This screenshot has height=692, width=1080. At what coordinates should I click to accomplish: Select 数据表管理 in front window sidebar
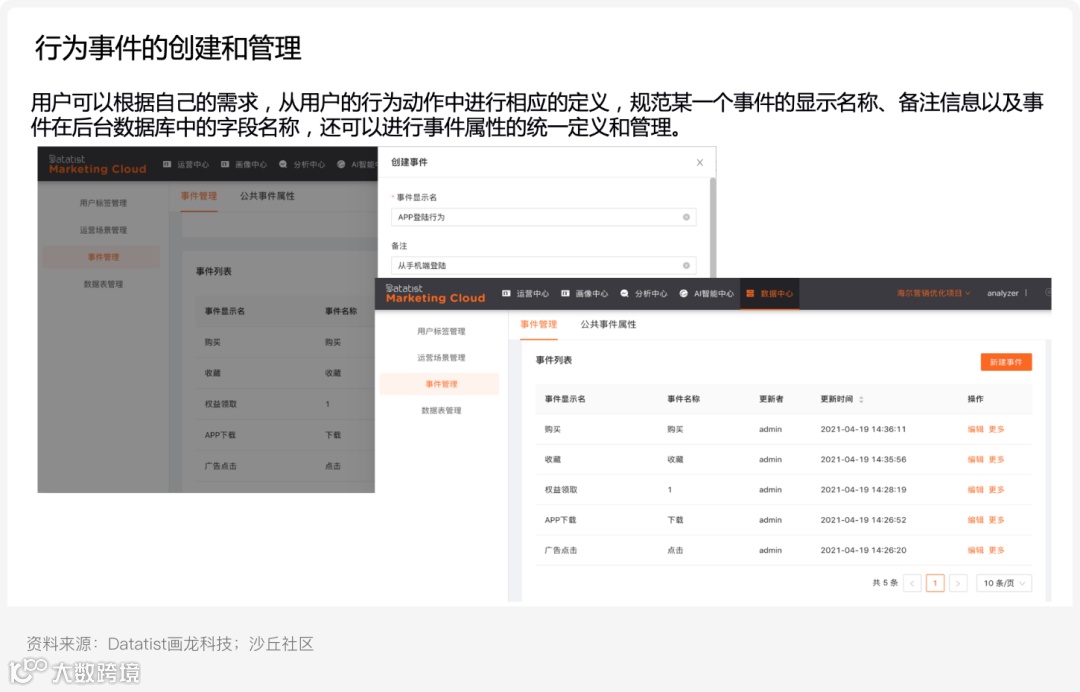click(441, 410)
